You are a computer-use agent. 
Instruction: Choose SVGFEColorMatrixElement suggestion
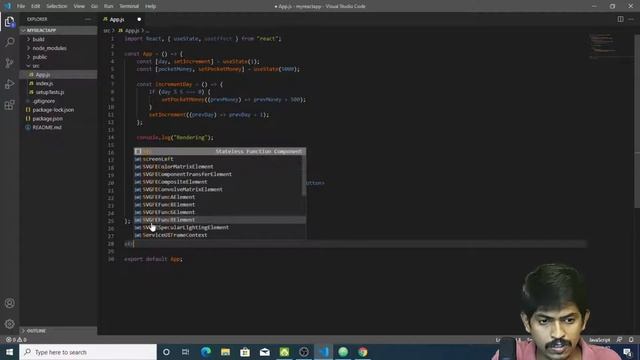click(x=219, y=167)
